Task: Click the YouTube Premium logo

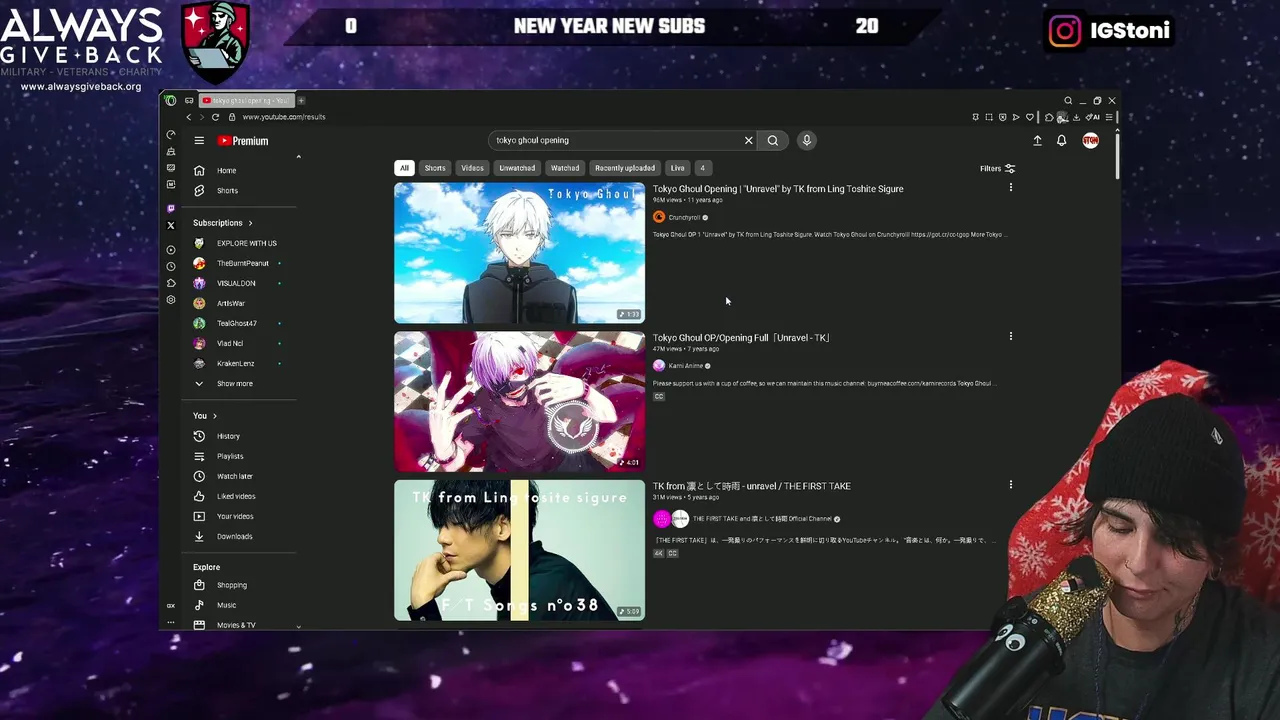Action: coord(243,141)
